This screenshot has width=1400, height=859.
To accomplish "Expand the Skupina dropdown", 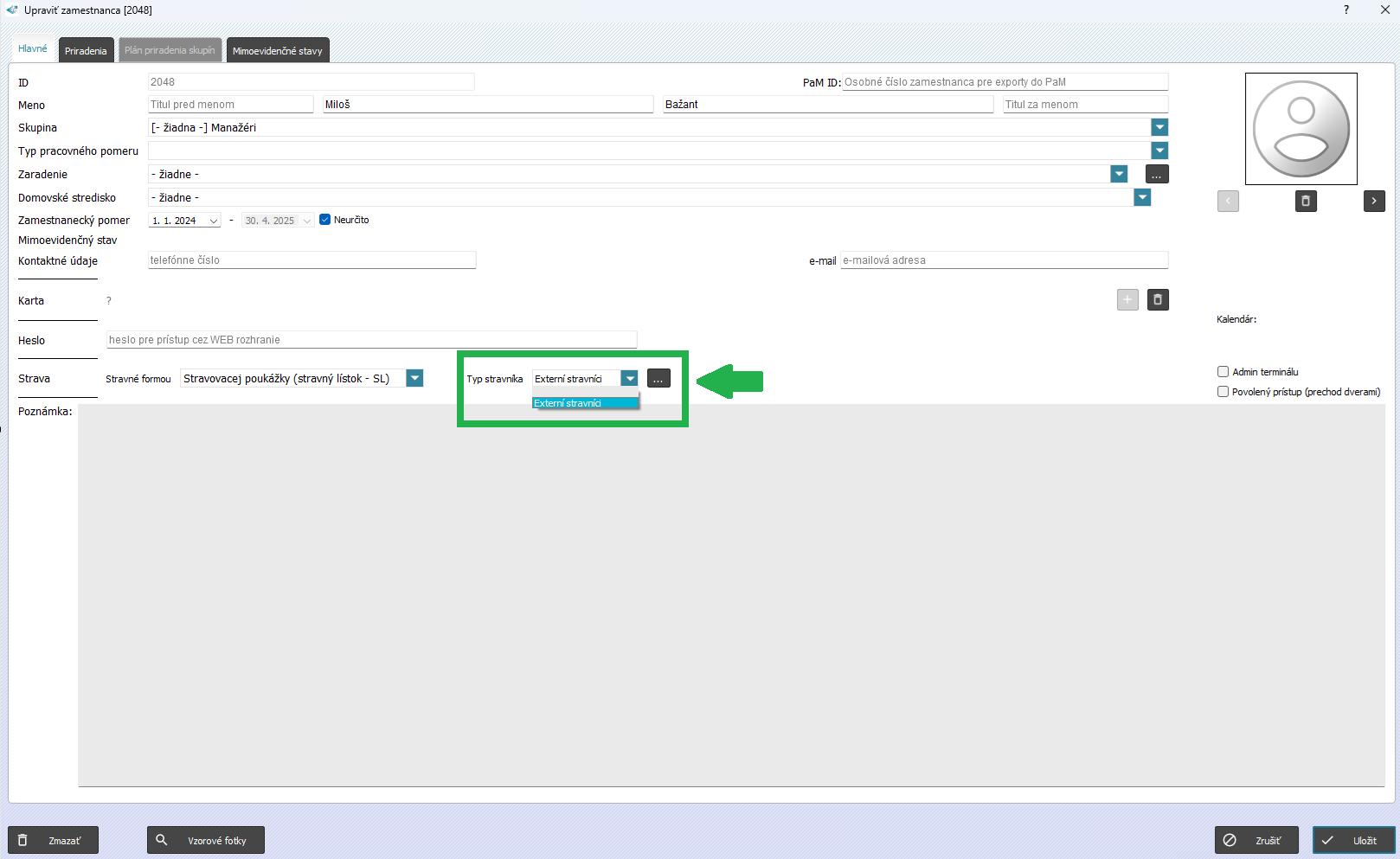I will [1159, 128].
